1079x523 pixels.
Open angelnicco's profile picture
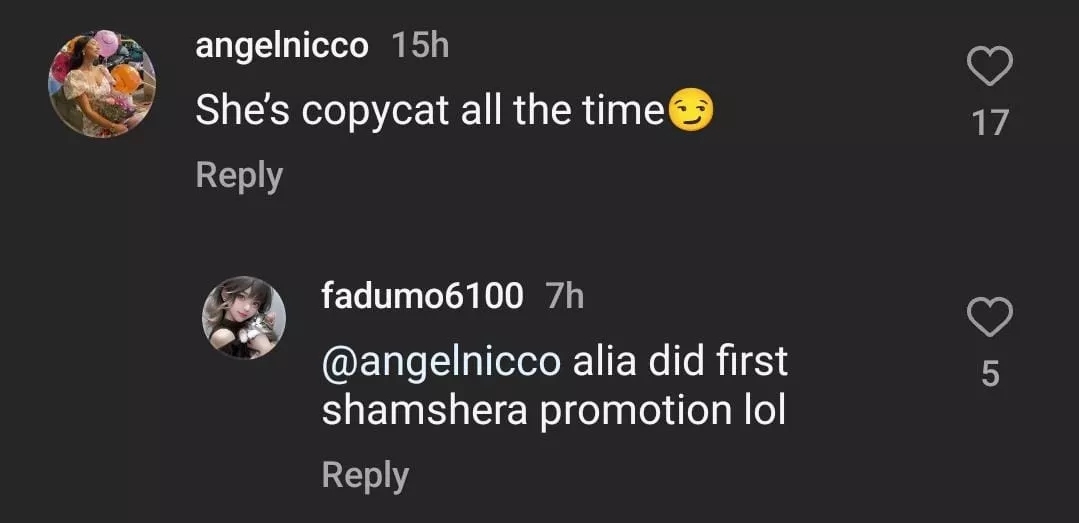tap(102, 83)
